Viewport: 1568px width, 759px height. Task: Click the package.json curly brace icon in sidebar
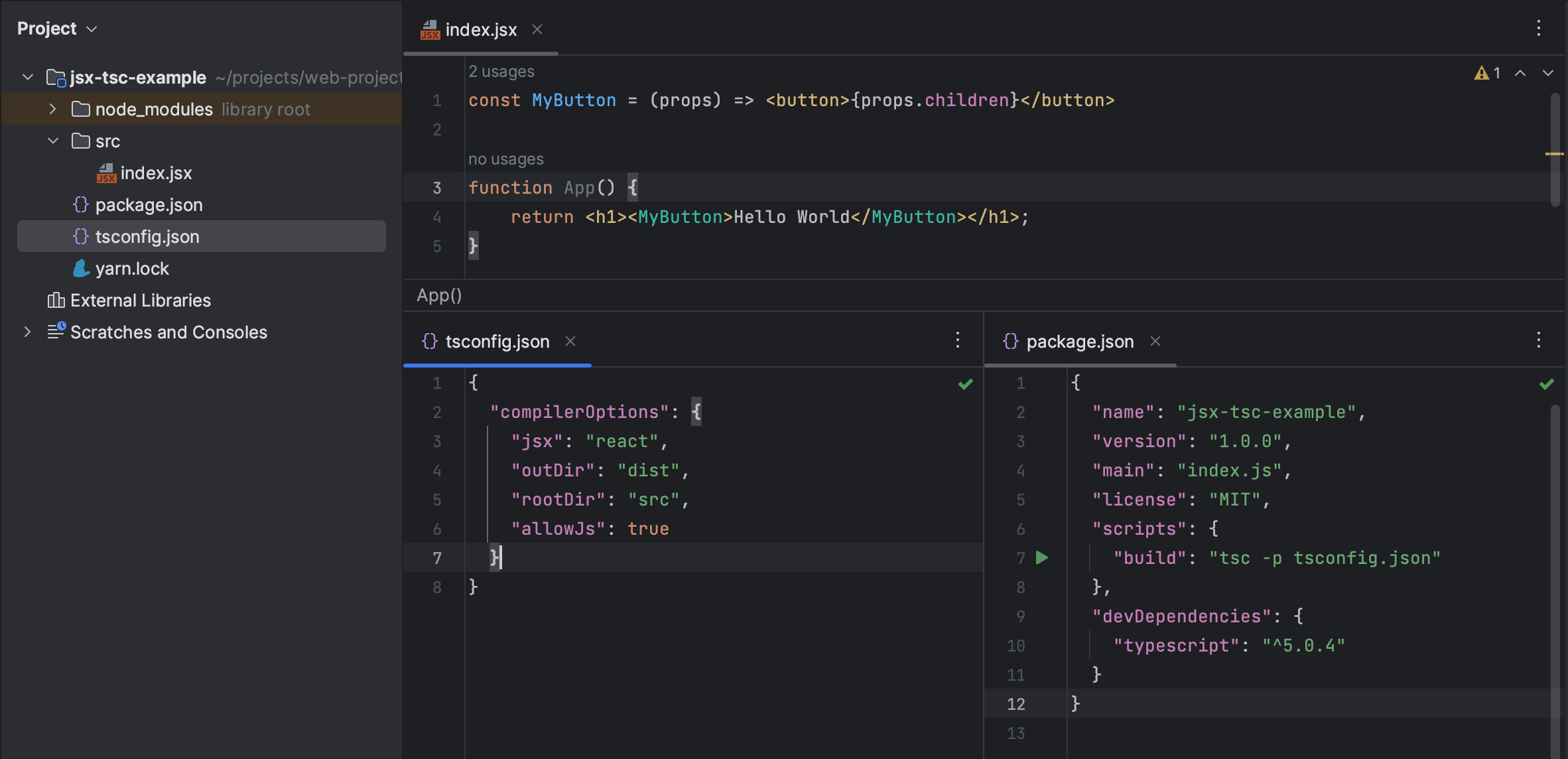click(81, 204)
